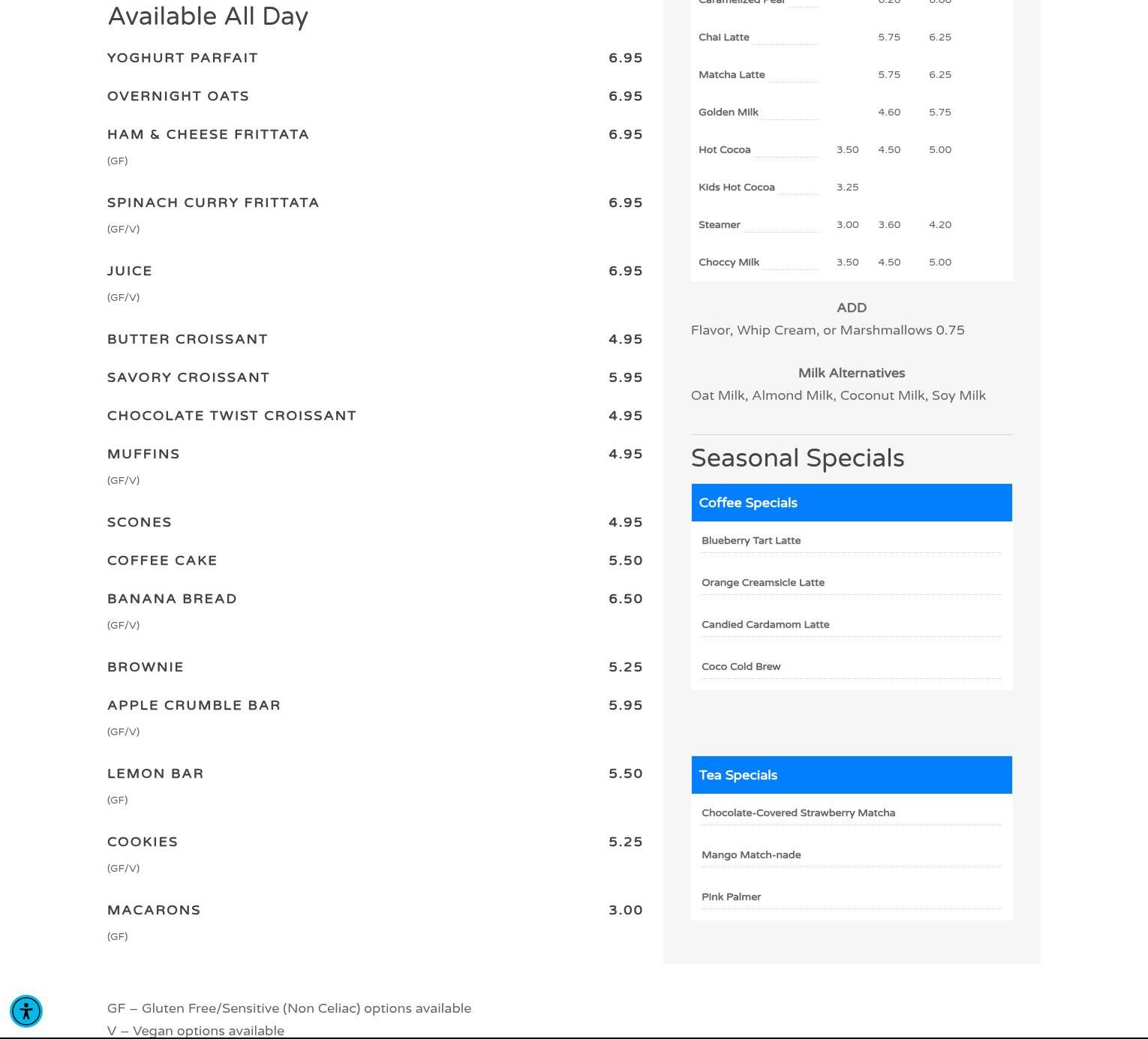
Task: Click Spinach Curry Frittata heading
Action: (213, 203)
